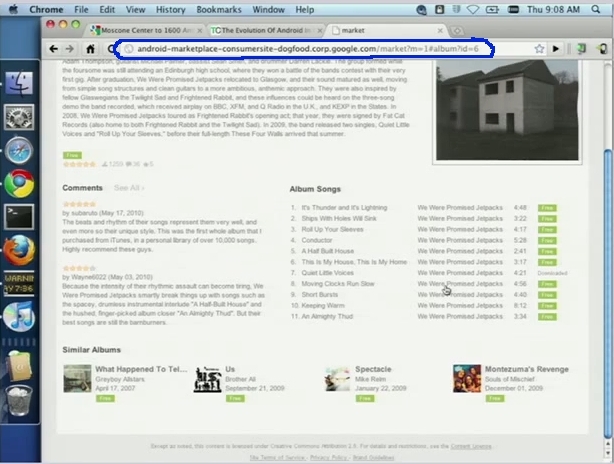Click the album's green Free button above Comments
The width and height of the screenshot is (614, 464).
point(72,155)
